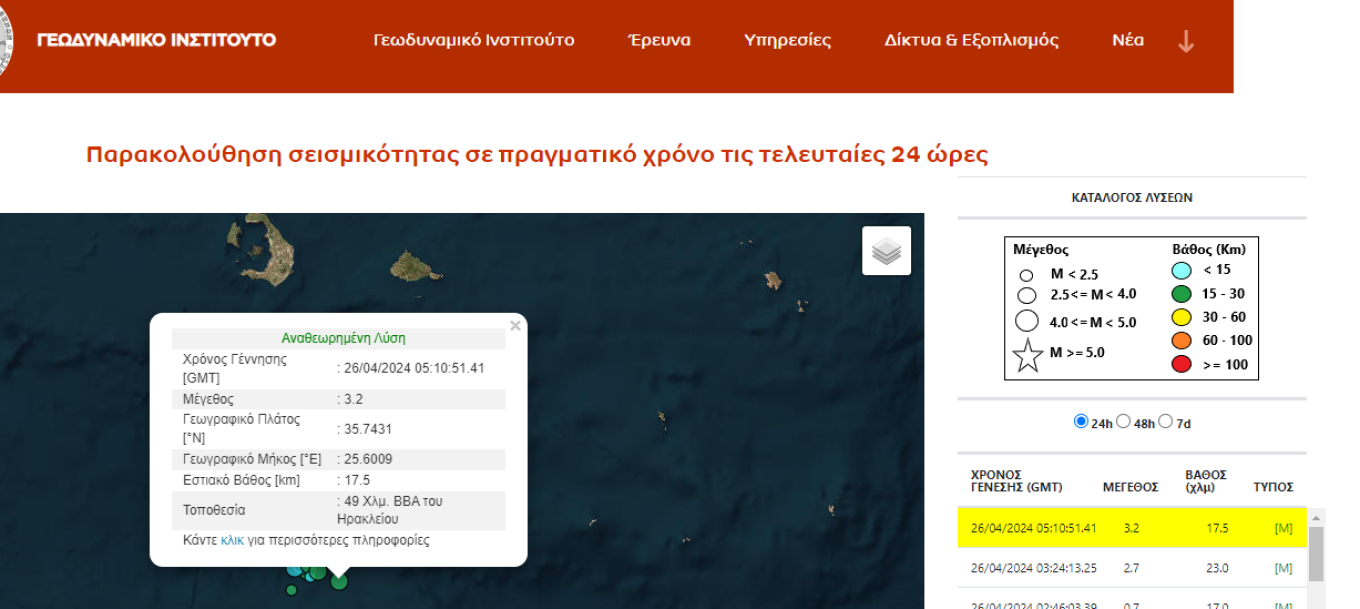Screen dimensions: 1360x609
Task: Select the 24h time range
Action: (1080, 421)
